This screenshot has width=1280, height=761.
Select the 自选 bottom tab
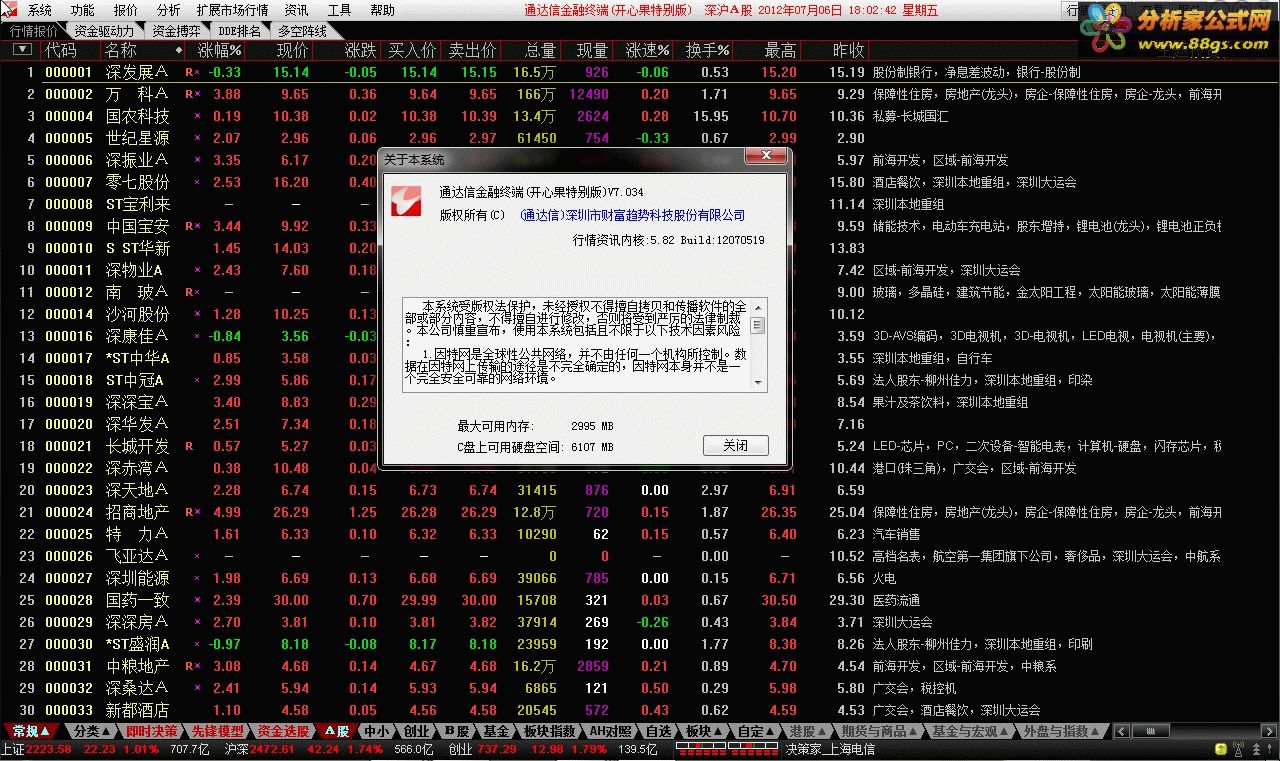[x=659, y=731]
